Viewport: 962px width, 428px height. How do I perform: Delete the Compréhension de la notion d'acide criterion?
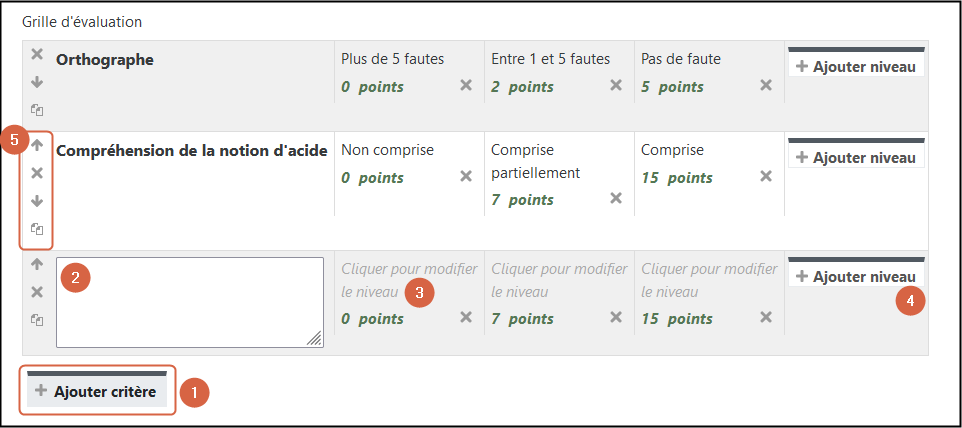(x=37, y=173)
